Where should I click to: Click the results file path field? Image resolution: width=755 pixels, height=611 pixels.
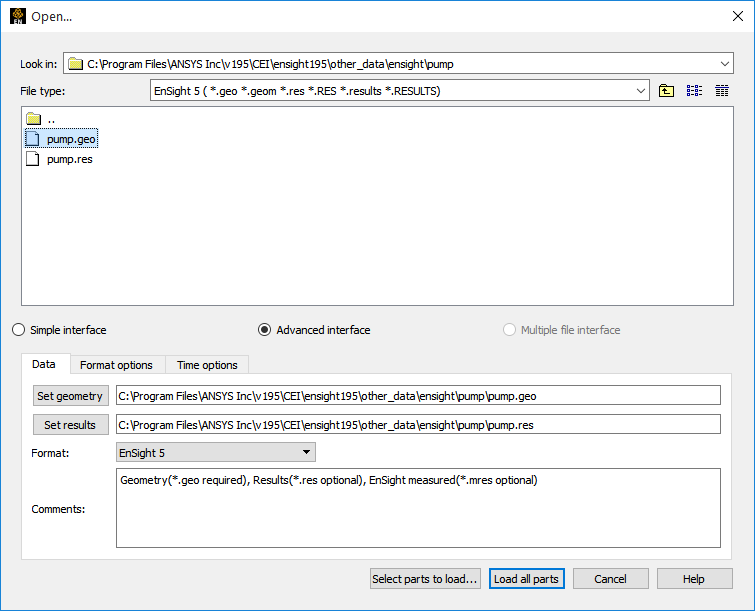[418, 425]
